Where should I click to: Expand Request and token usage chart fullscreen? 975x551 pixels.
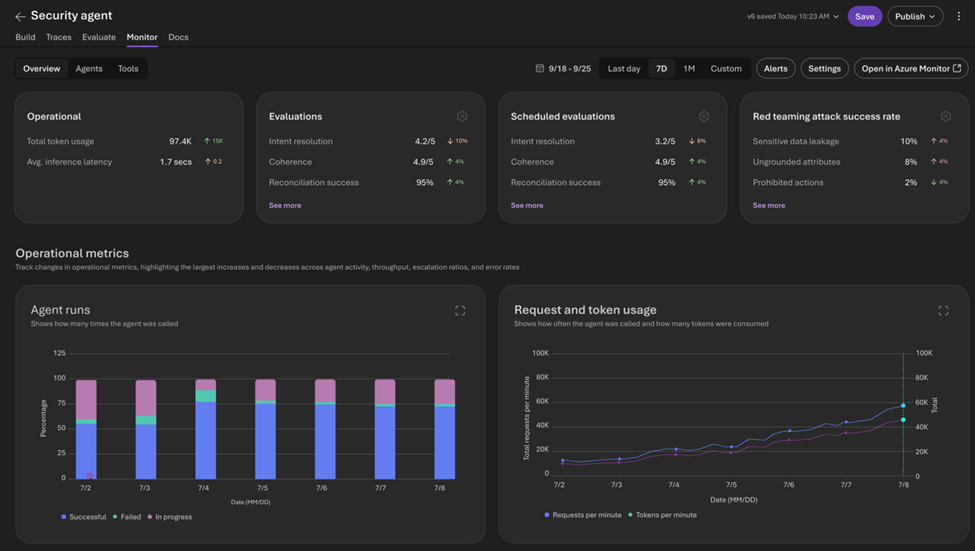point(943,310)
